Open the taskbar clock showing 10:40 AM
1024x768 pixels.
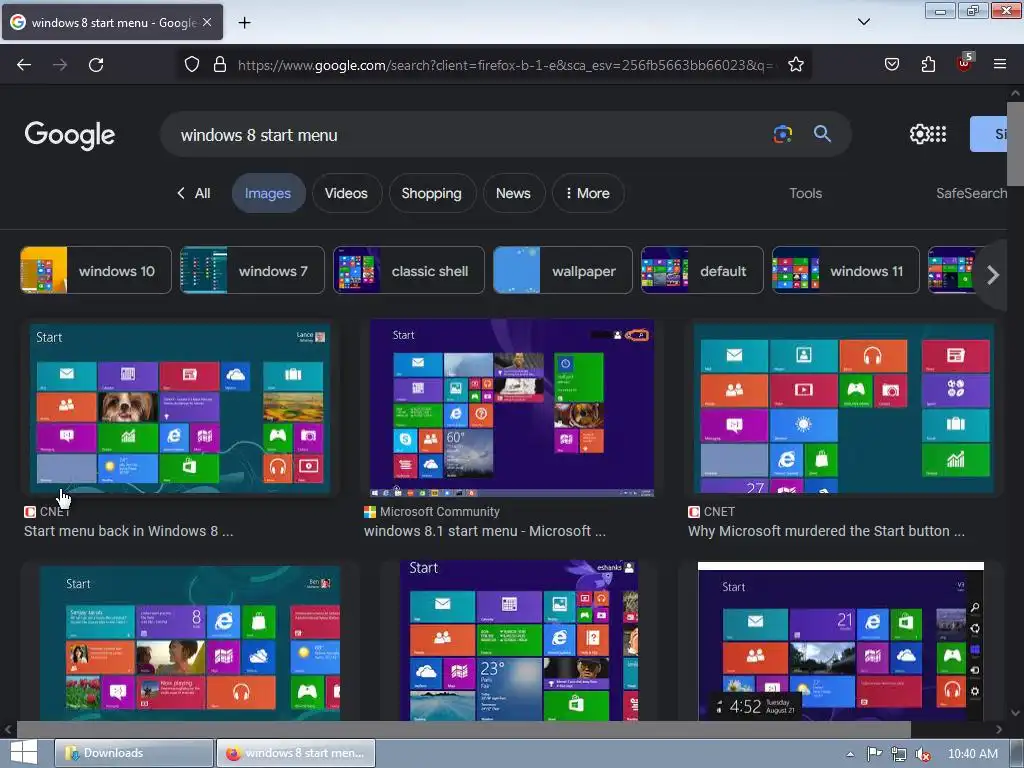pos(972,754)
